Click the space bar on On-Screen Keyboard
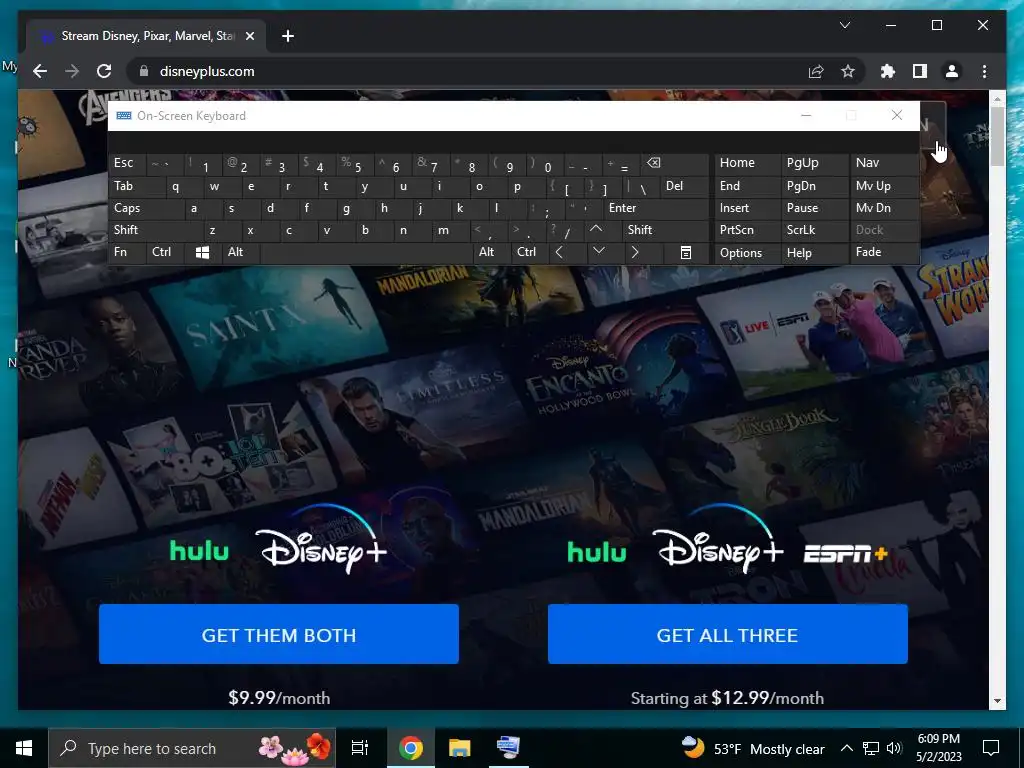 click(x=366, y=253)
